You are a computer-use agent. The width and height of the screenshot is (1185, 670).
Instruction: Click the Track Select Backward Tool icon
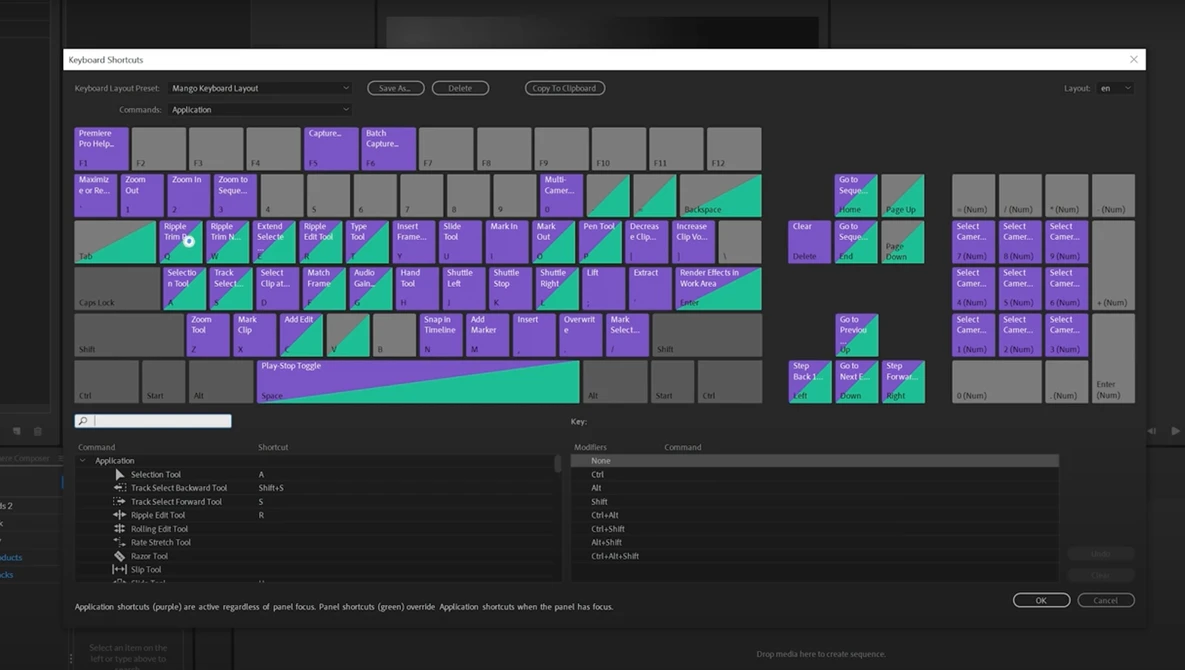119,488
